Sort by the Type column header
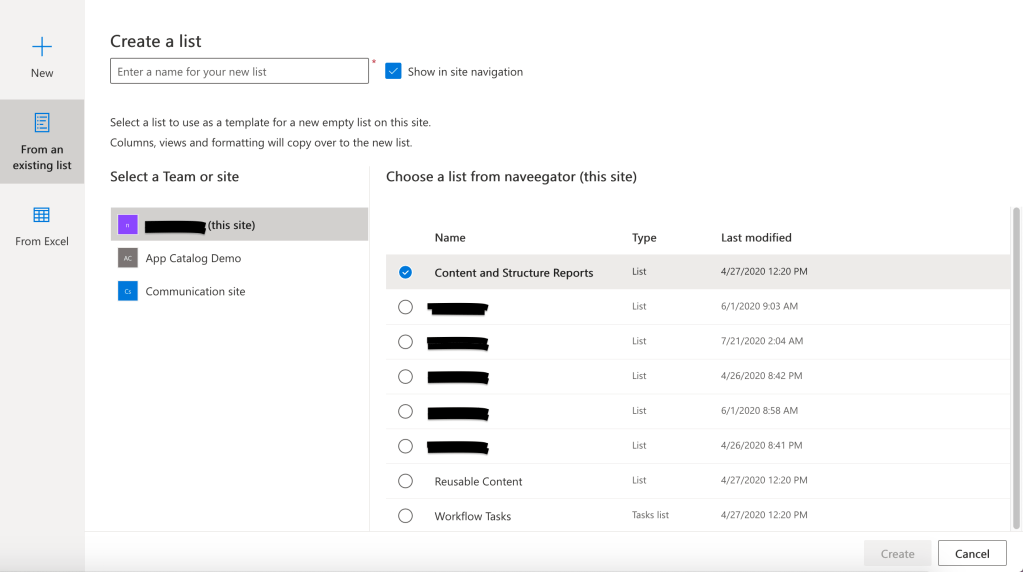Image resolution: width=1023 pixels, height=572 pixels. 644,238
